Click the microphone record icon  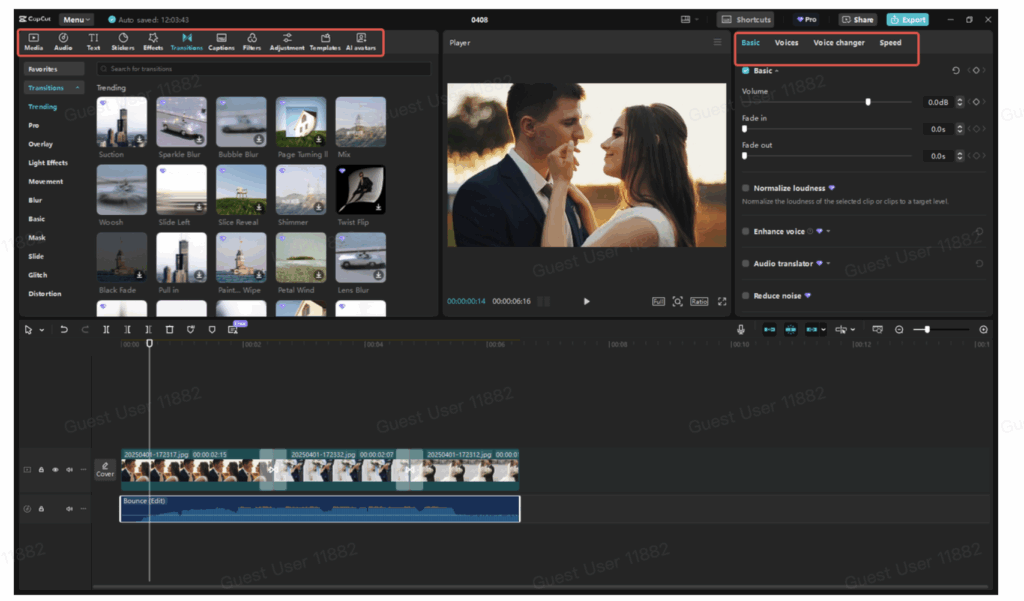click(x=741, y=329)
